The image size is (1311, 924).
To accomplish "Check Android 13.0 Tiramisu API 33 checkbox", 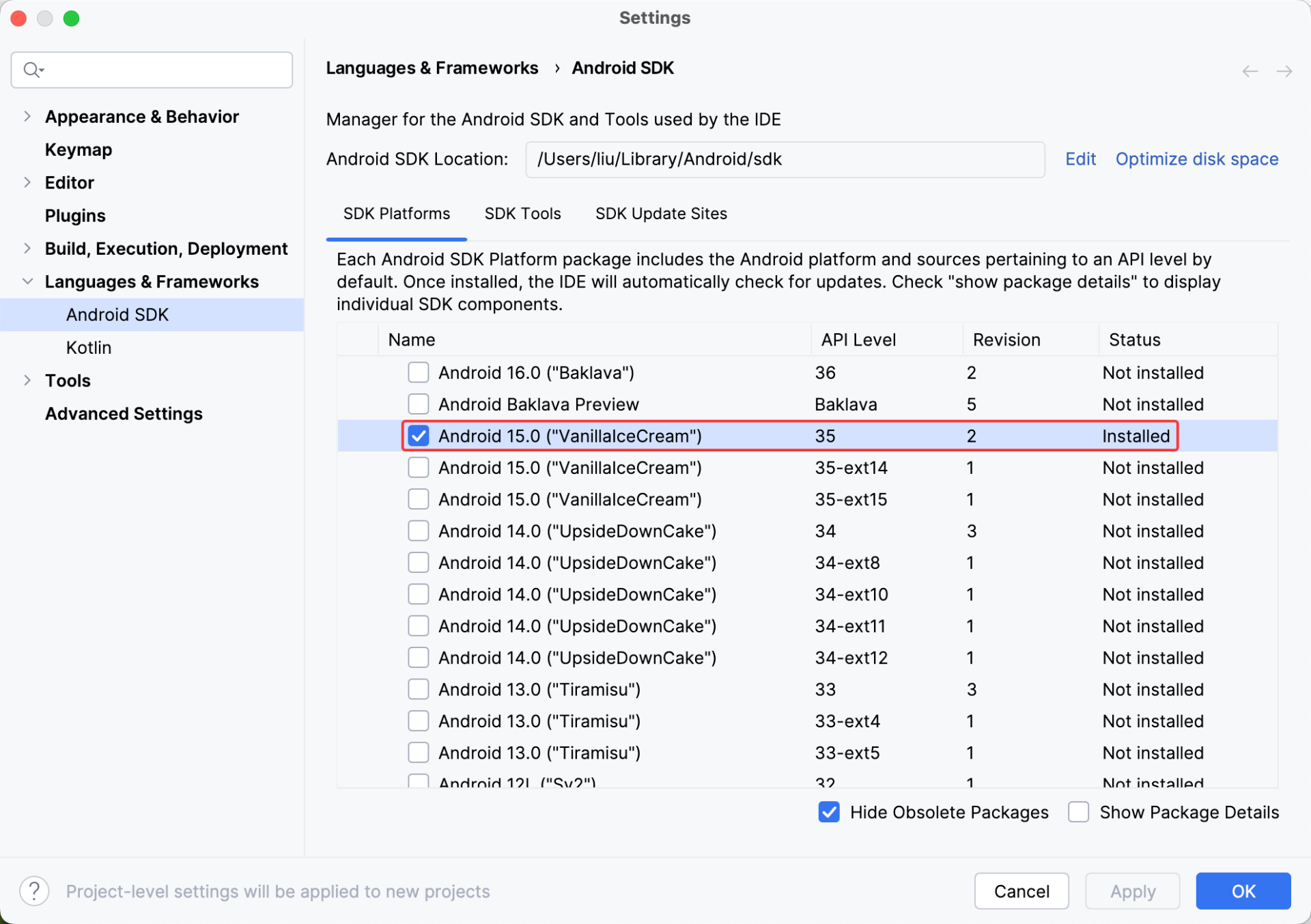I will 418,689.
